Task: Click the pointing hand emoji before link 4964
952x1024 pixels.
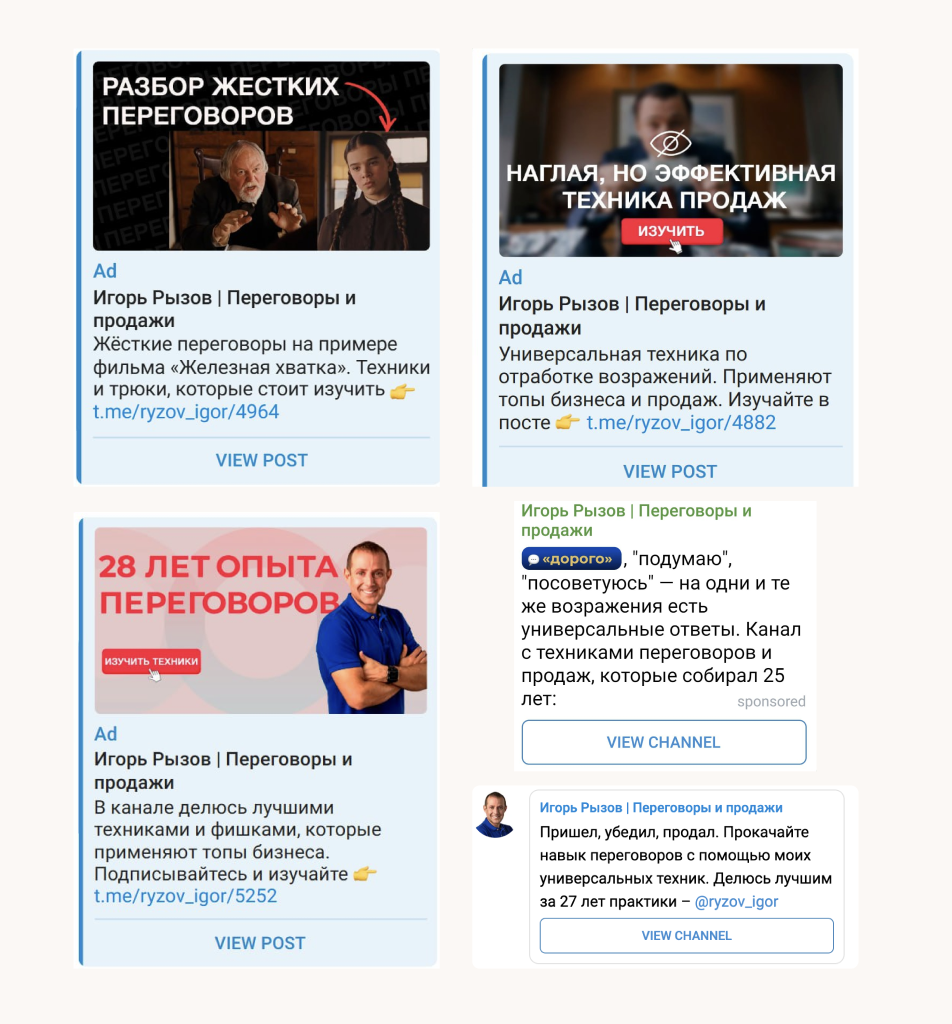Action: (402, 391)
